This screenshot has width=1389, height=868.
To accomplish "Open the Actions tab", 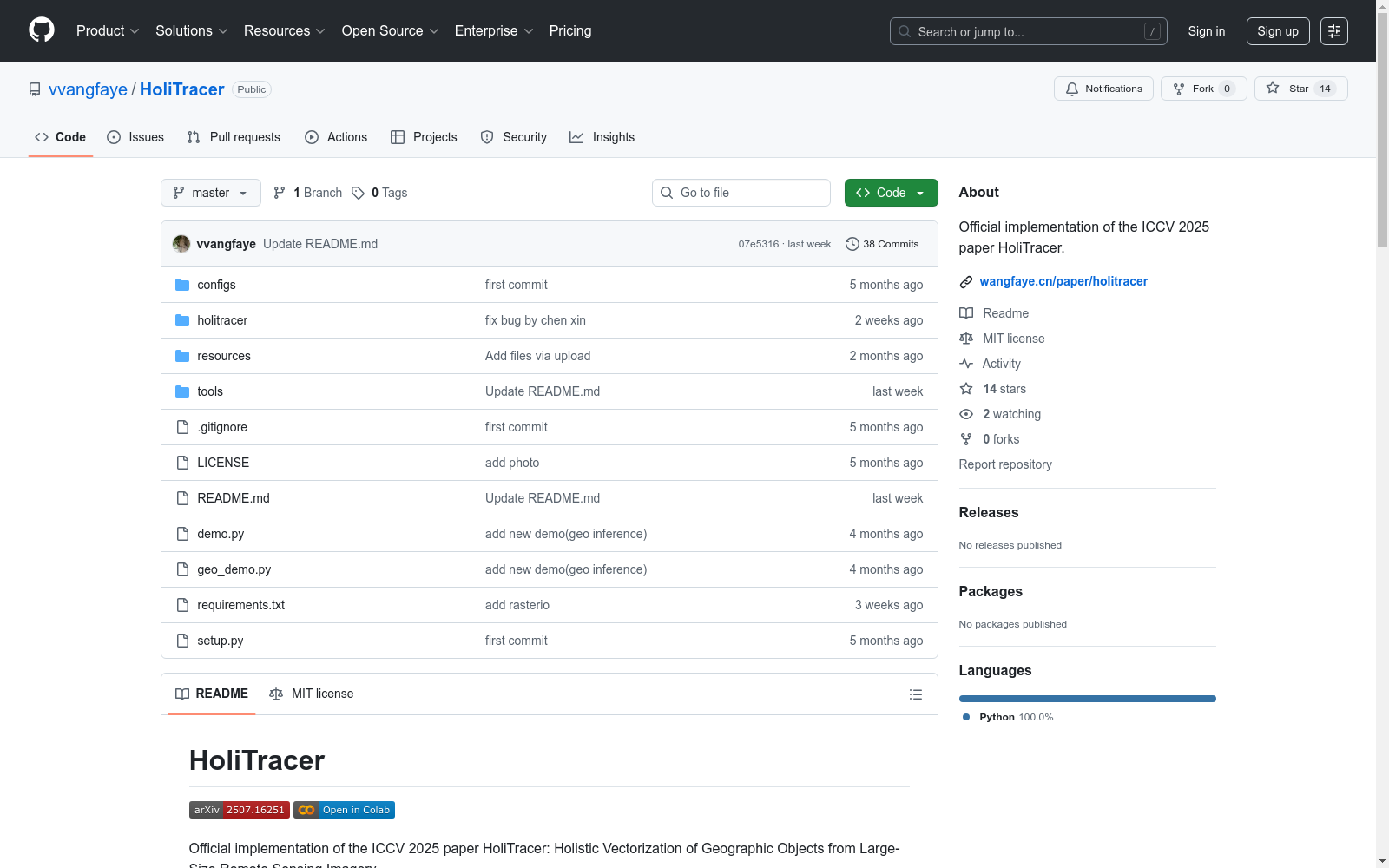I will tap(336, 137).
